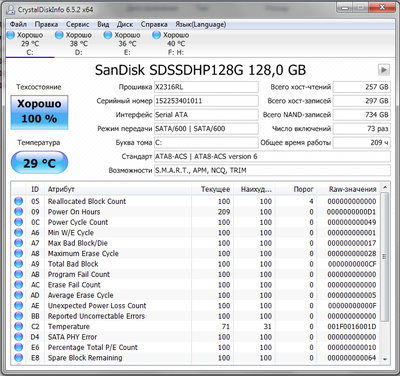
Task: Select the E: drive status orb
Action: [108, 35]
